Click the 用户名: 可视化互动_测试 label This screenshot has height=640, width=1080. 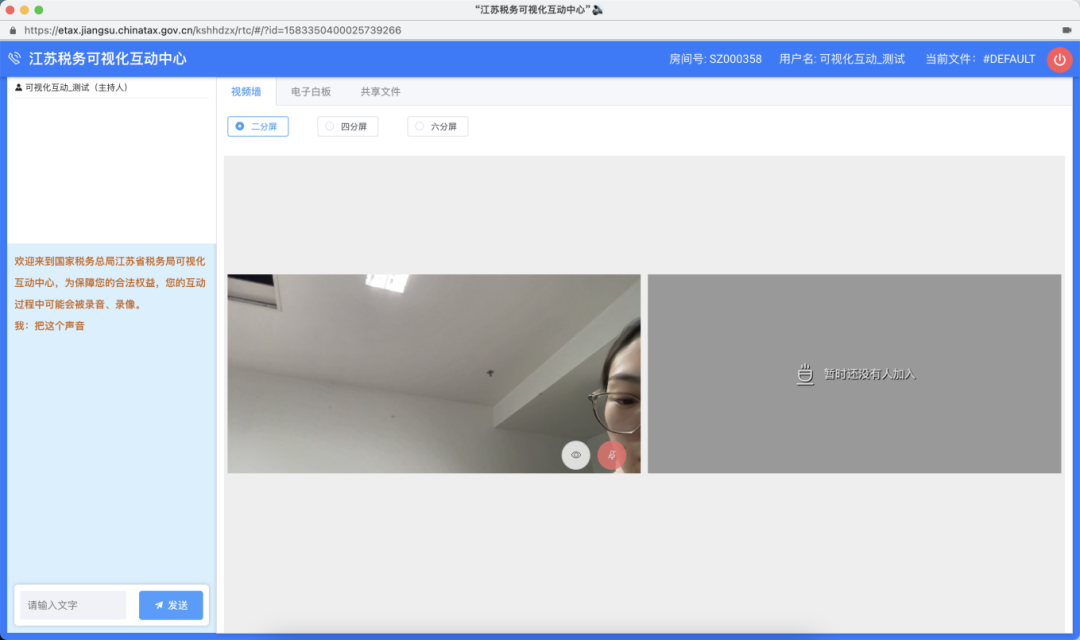point(842,59)
